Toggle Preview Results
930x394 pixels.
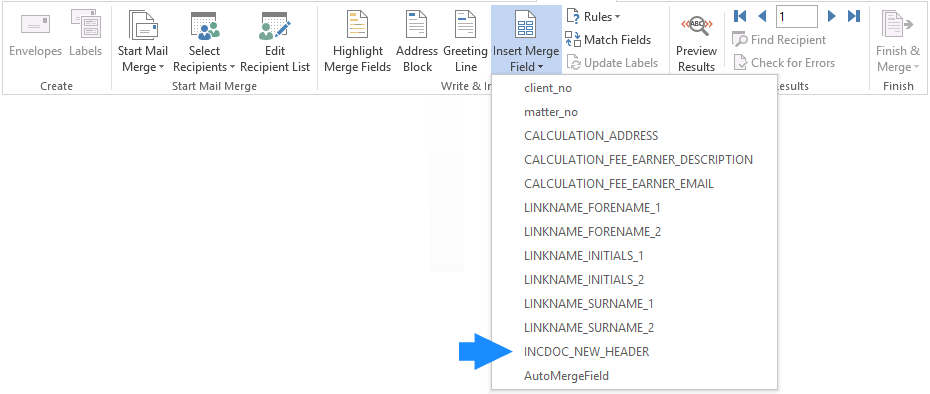(696, 42)
